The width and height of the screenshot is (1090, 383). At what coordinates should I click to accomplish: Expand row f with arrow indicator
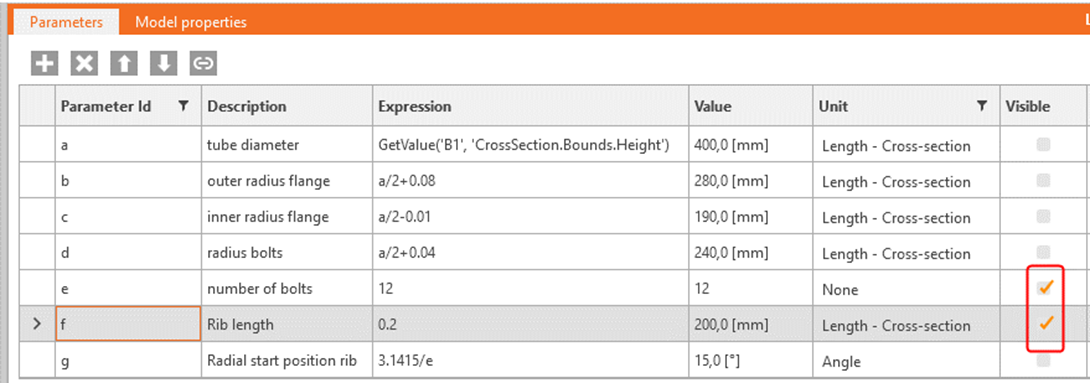point(37,324)
